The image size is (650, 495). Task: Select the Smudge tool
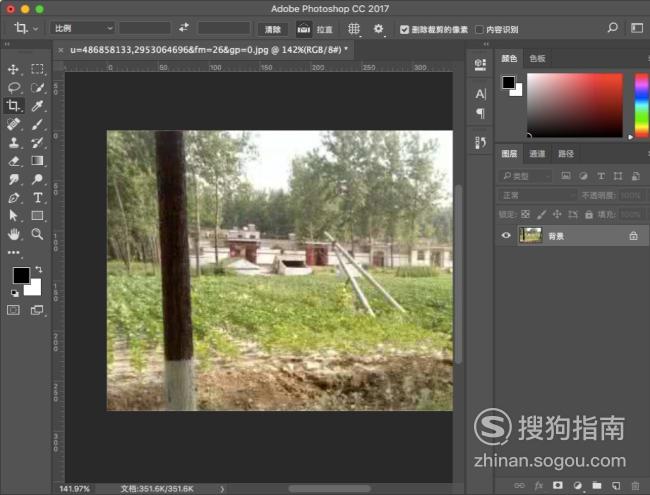pyautogui.click(x=13, y=179)
